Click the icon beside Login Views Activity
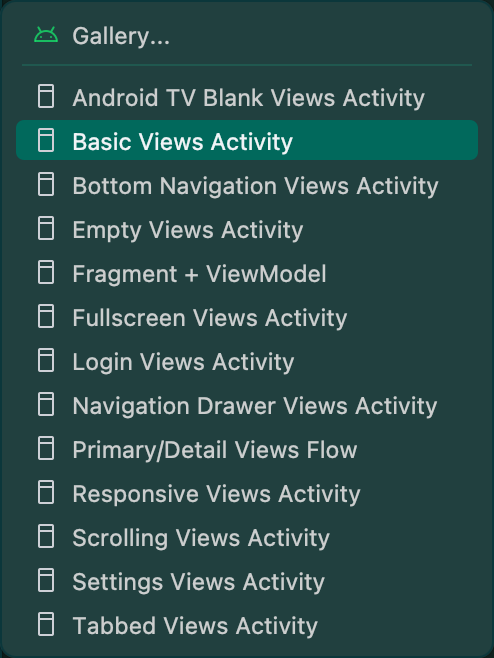This screenshot has height=658, width=494. [46, 360]
